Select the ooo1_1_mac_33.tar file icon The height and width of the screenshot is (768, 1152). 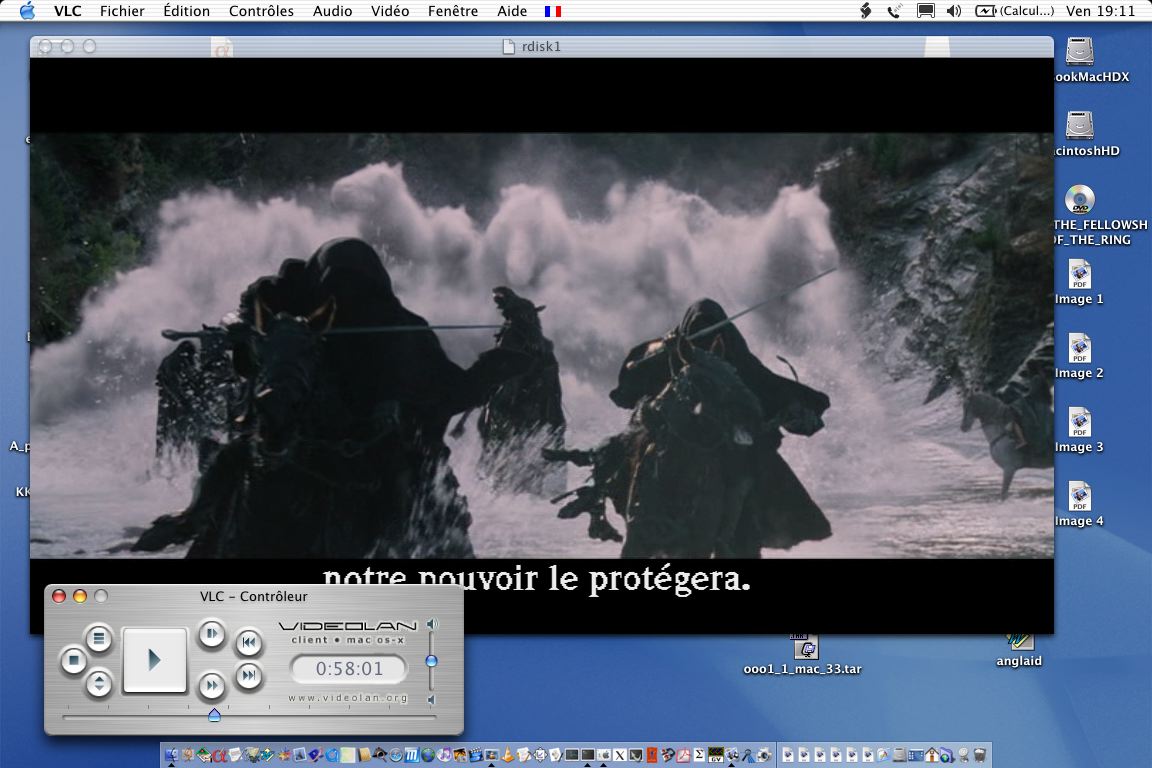coord(806,647)
